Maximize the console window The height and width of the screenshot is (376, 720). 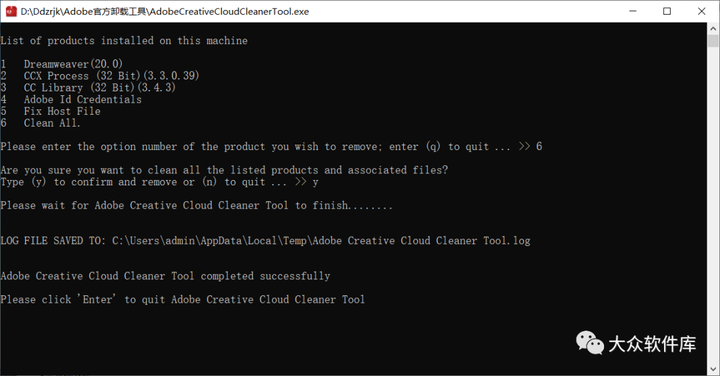coord(667,11)
